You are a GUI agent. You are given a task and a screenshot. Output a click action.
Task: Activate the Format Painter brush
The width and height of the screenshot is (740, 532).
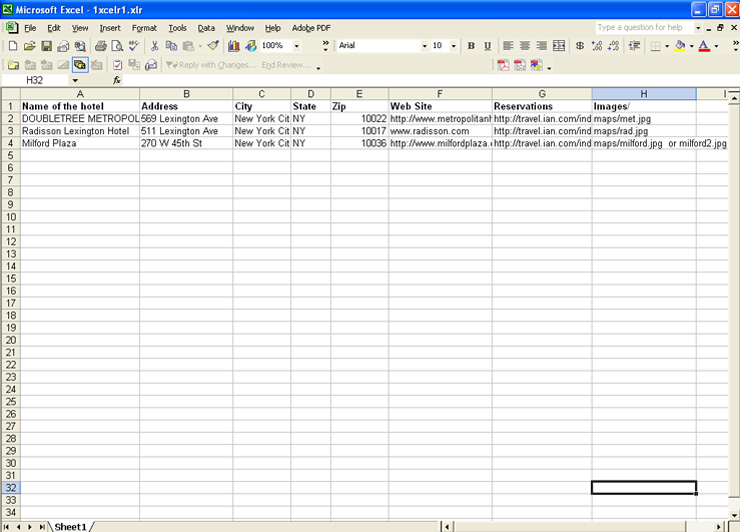(x=213, y=46)
